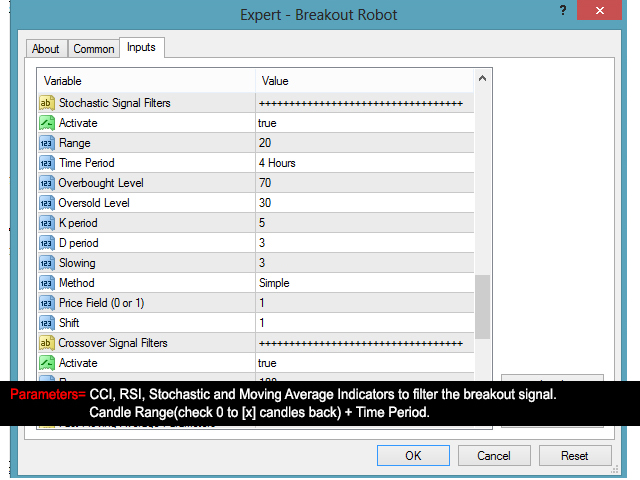Click the Variable column header
Image resolution: width=640 pixels, height=480 pixels.
tap(62, 81)
